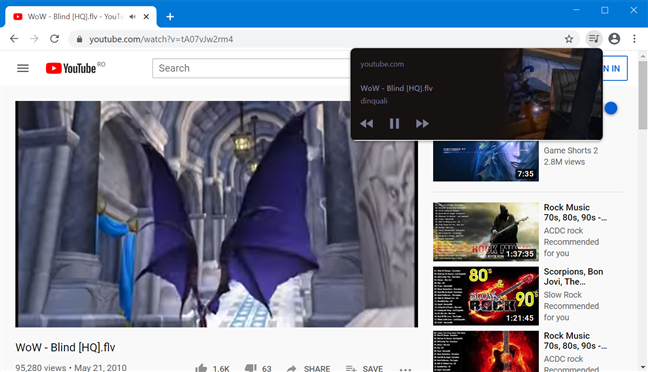Reload the YouTube page
Image resolution: width=648 pixels, height=372 pixels.
coord(55,39)
